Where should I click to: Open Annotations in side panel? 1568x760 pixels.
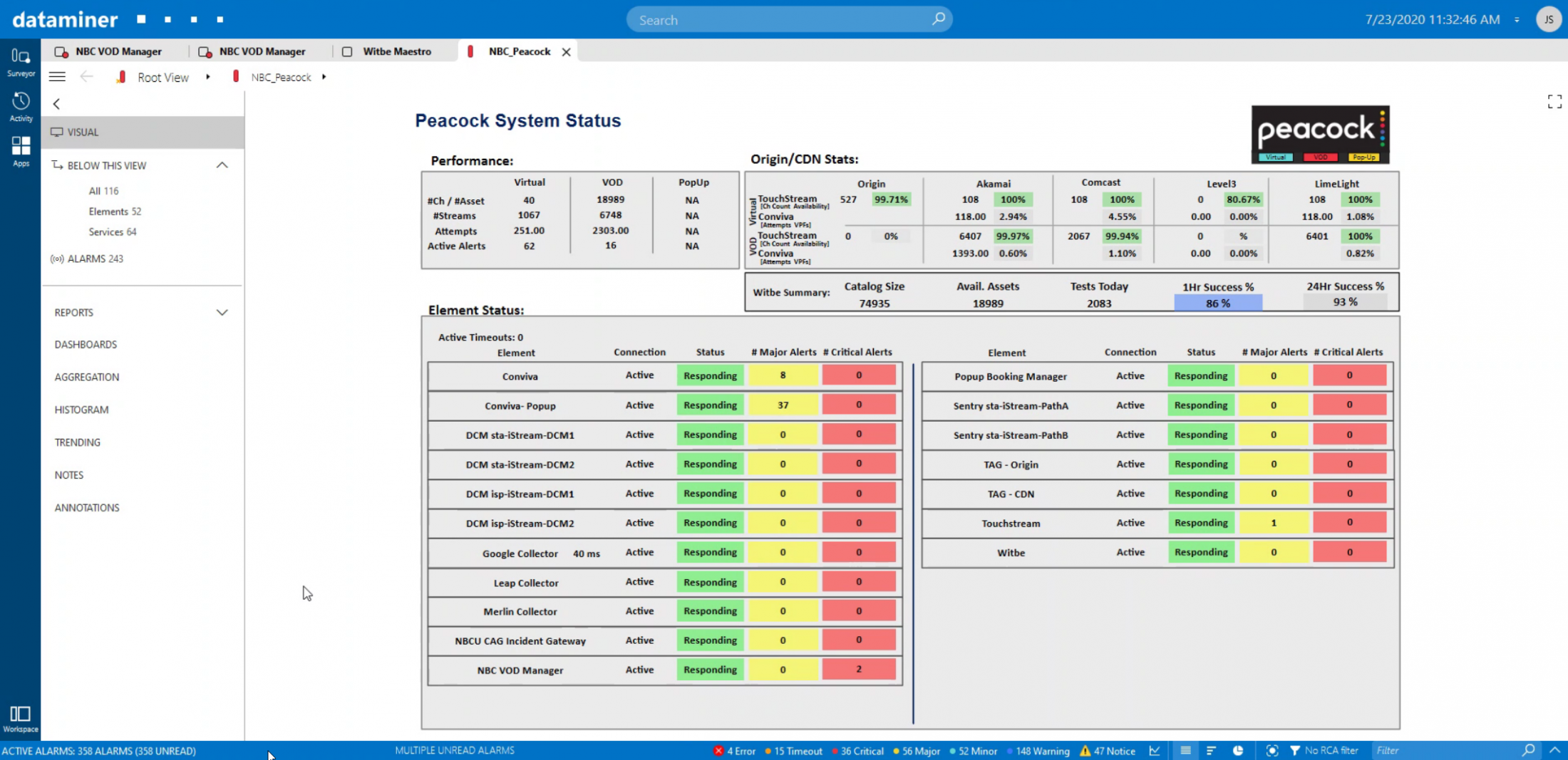pos(87,508)
